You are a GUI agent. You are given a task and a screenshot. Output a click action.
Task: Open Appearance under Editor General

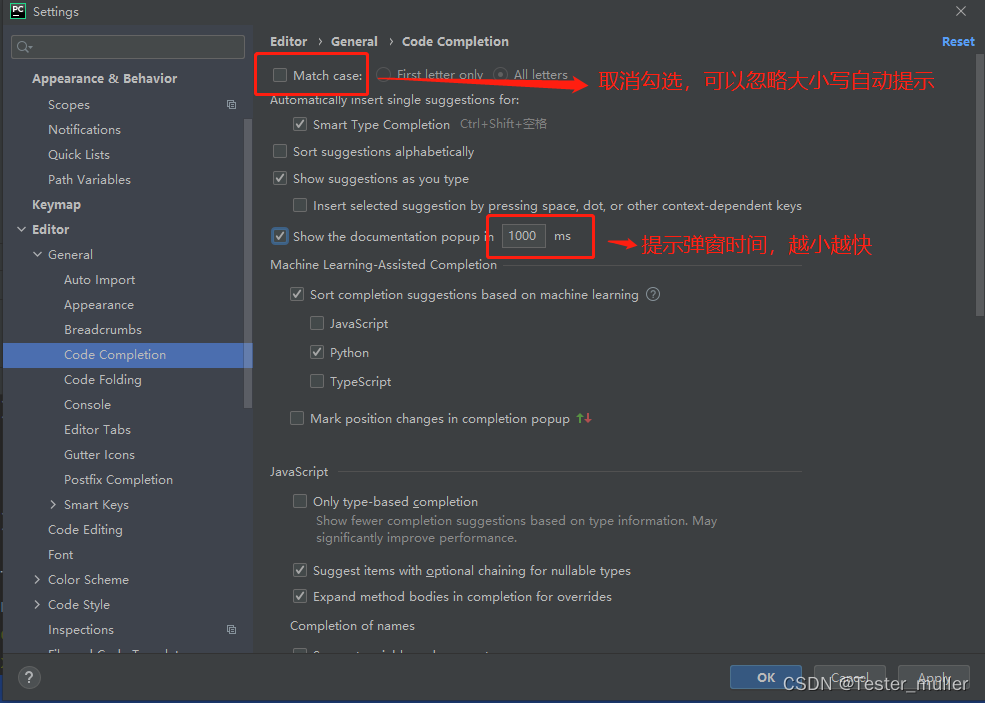(99, 305)
